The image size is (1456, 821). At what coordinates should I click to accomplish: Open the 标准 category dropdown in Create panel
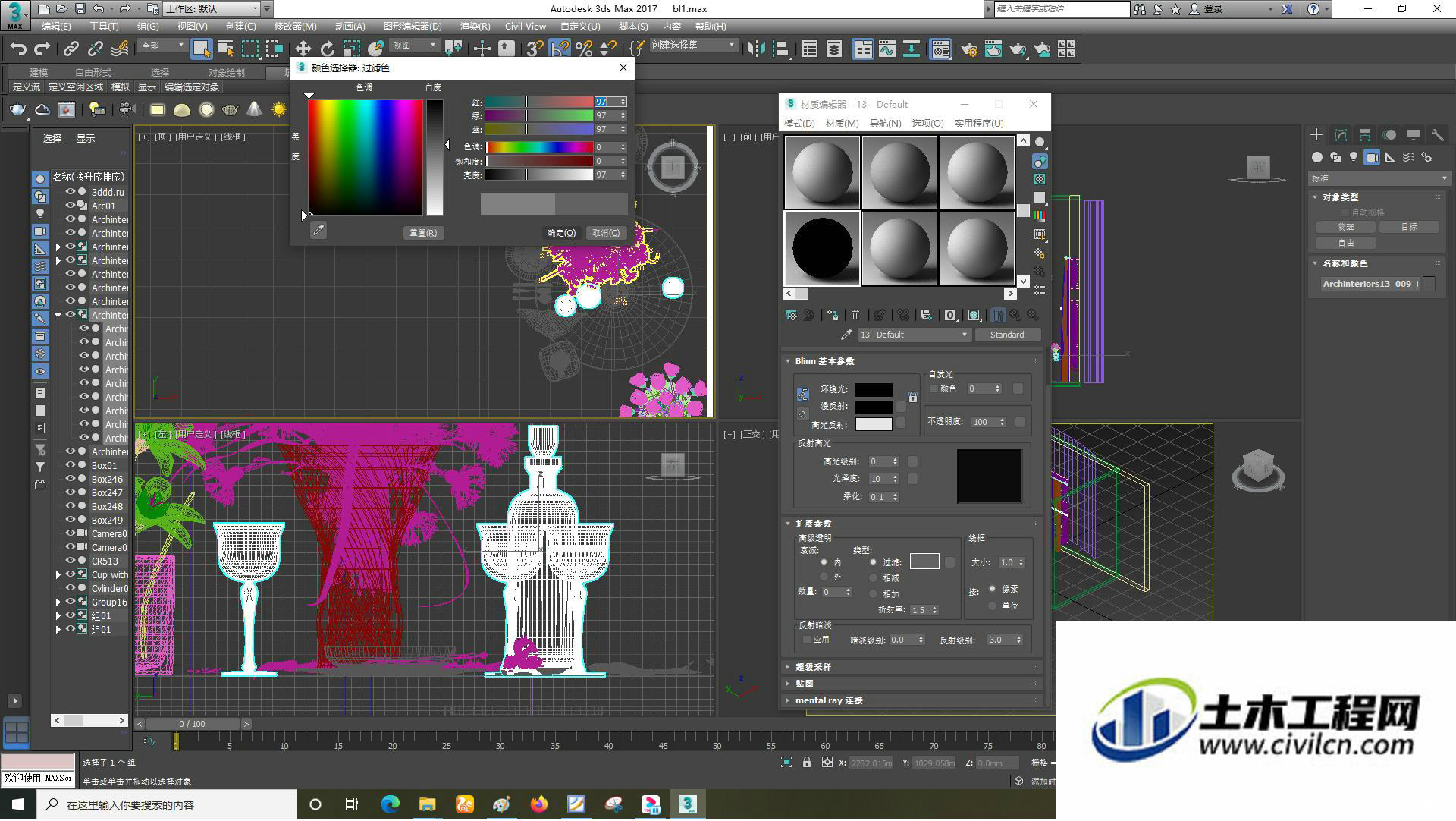1379,178
